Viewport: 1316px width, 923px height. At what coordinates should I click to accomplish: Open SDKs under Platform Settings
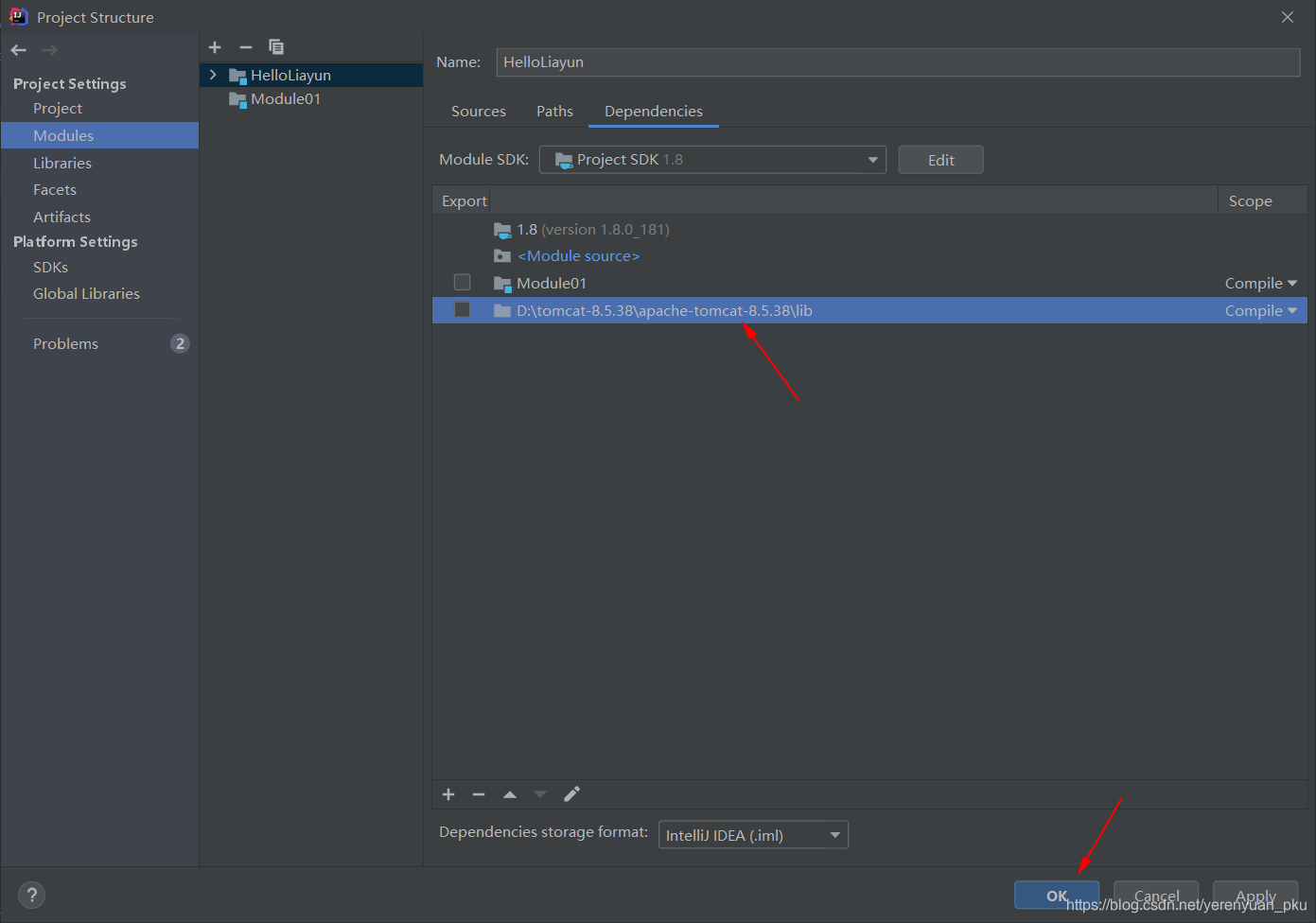pos(50,268)
